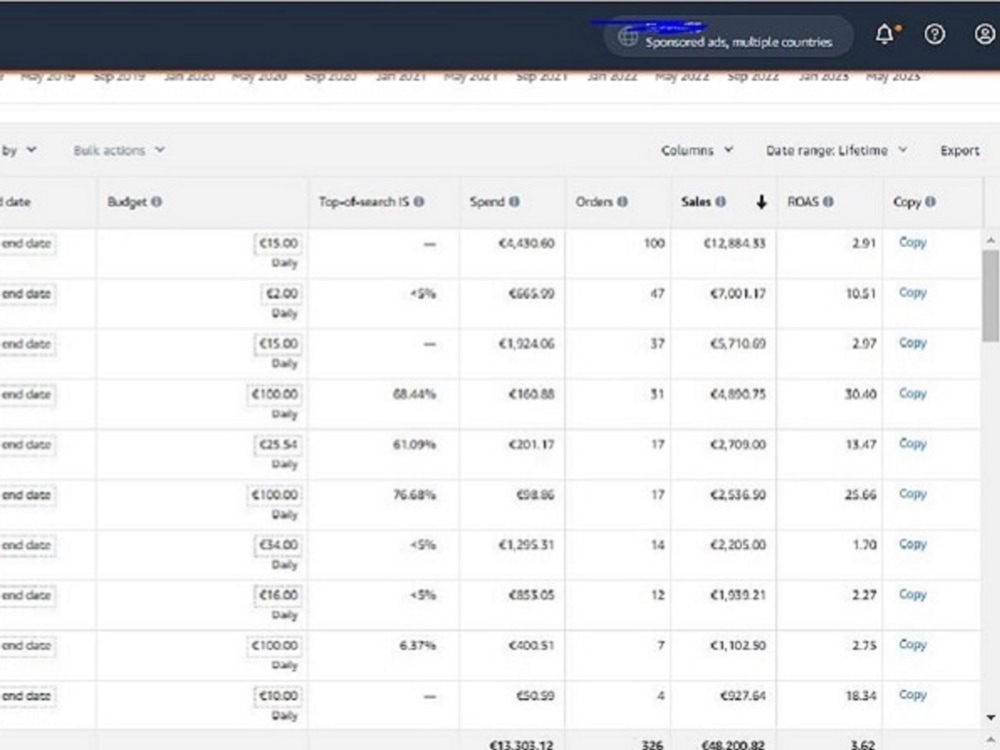This screenshot has width=1000, height=750.
Task: Set end date for the €4,430.60 spend campaign
Action: point(27,244)
